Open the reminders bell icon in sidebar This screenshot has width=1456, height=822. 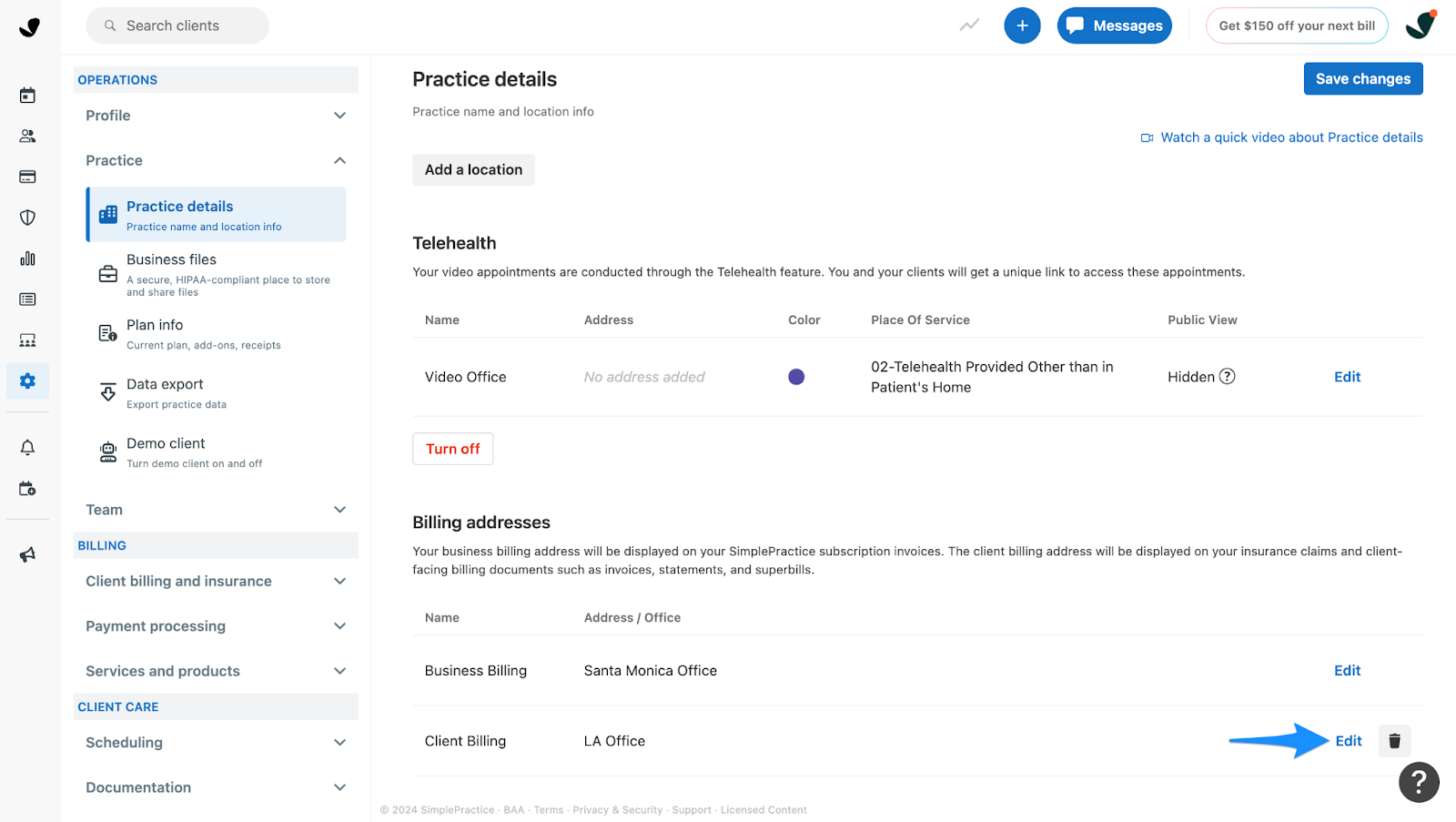(27, 448)
